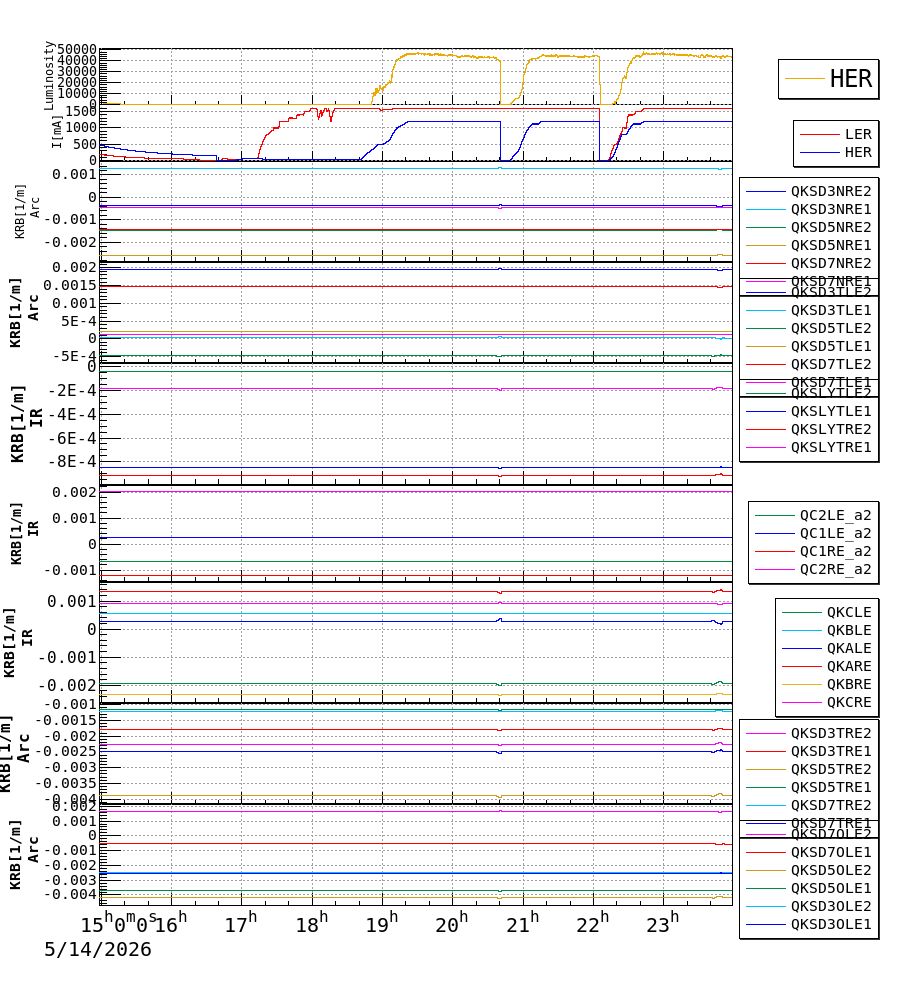Viewport: 900px width, 984px height.
Task: Select QKSLYTRE2 in the legend
Action: click(x=831, y=429)
